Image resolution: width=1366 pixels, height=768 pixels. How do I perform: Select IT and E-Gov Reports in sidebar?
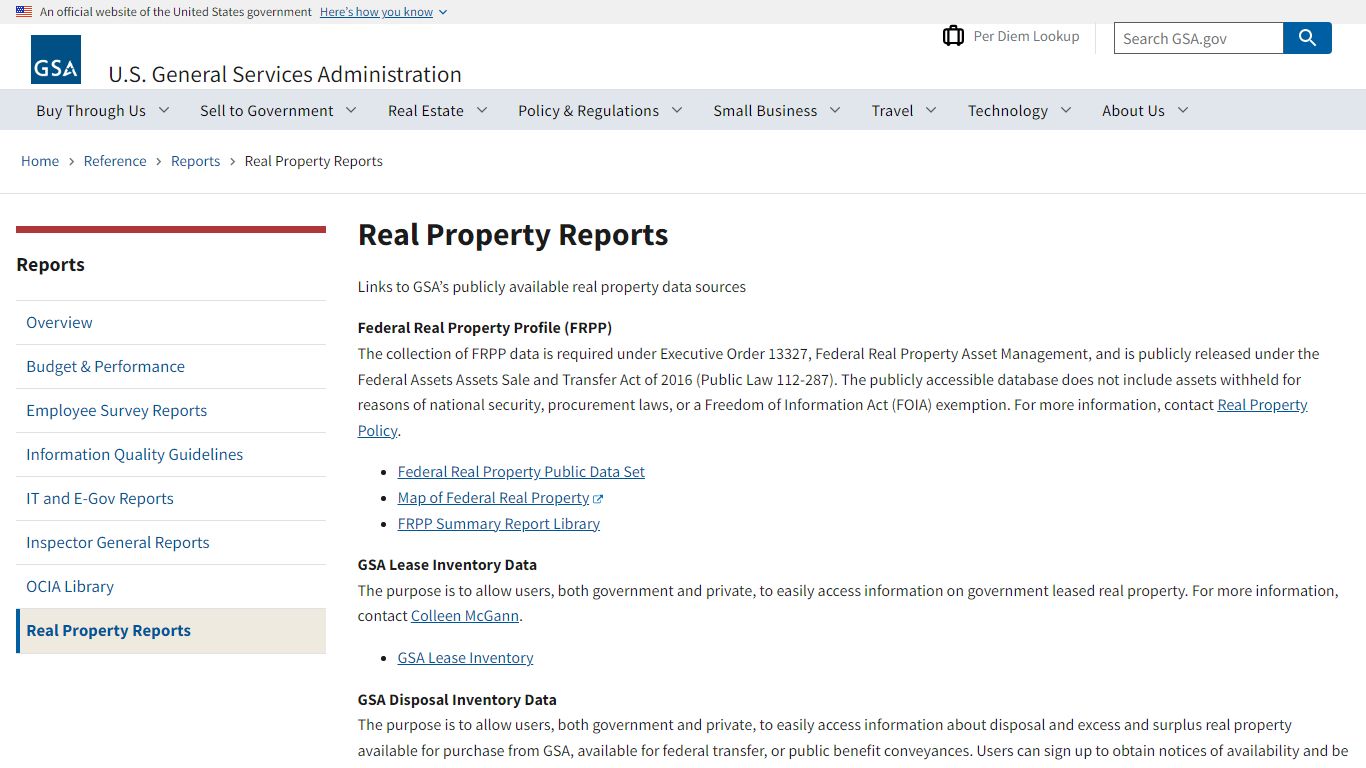coord(171,498)
